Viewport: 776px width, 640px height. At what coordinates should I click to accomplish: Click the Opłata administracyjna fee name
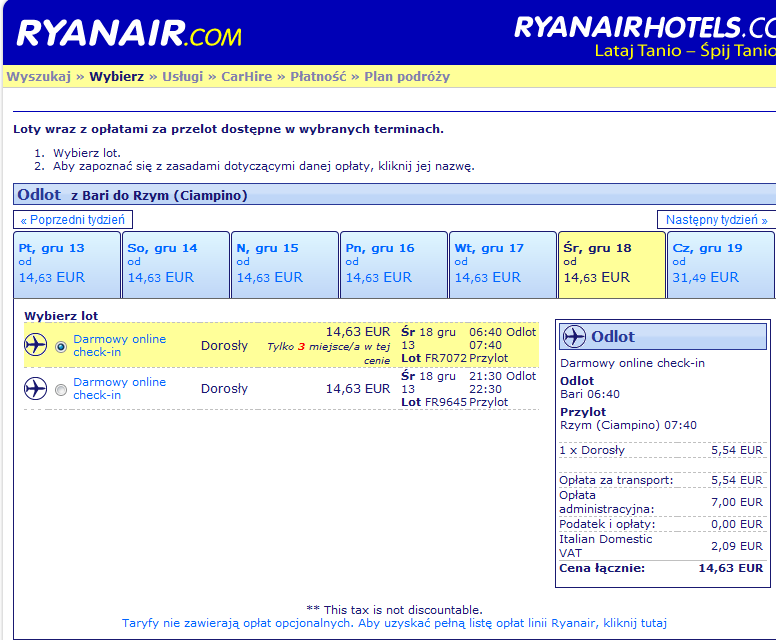coord(607,502)
